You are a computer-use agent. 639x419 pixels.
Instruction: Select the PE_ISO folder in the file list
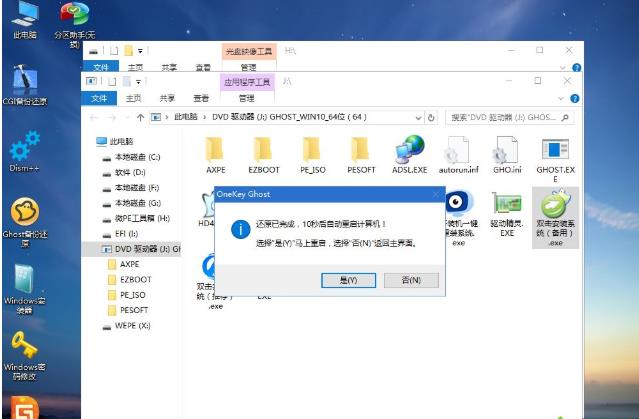pos(313,155)
